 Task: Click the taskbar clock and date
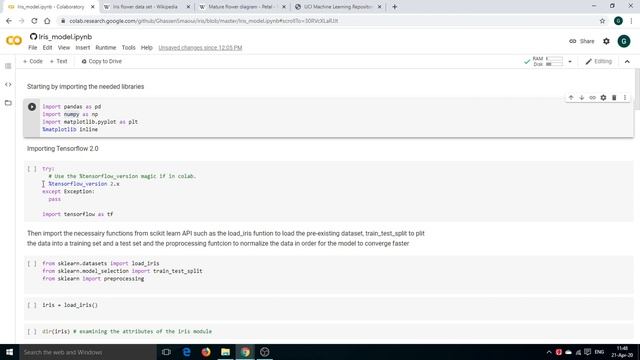[622, 352]
